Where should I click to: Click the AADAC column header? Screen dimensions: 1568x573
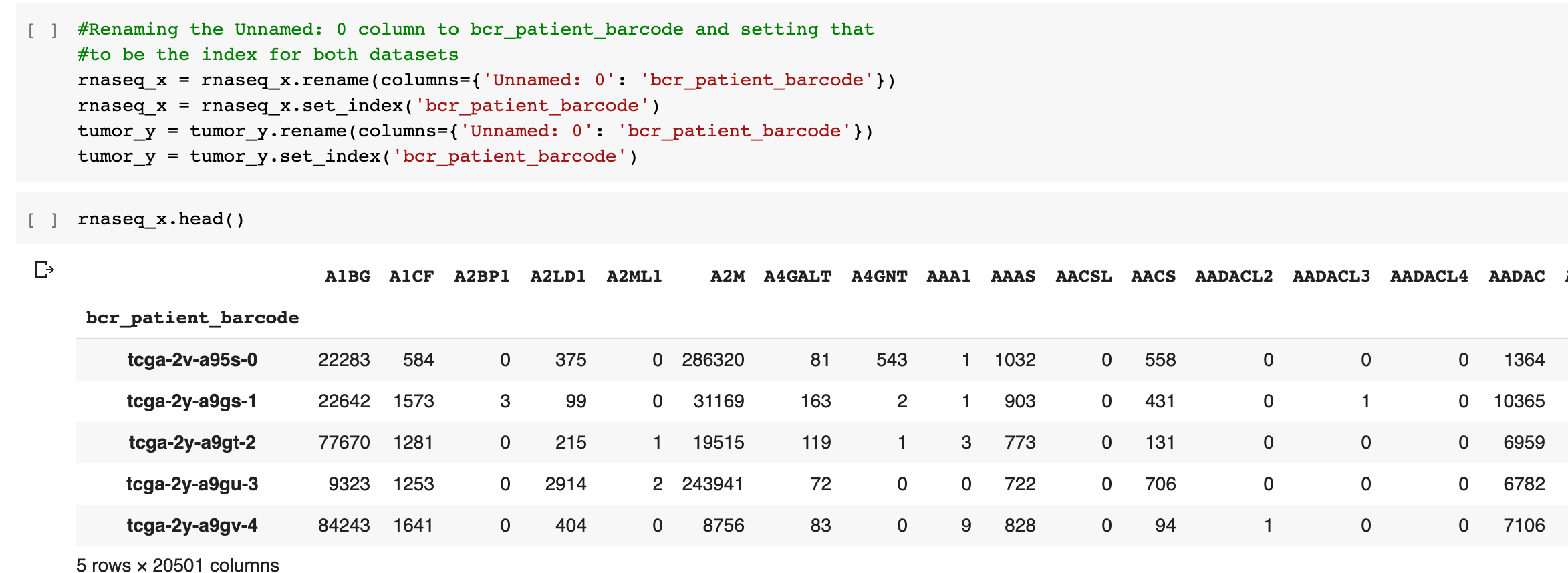[x=1517, y=276]
